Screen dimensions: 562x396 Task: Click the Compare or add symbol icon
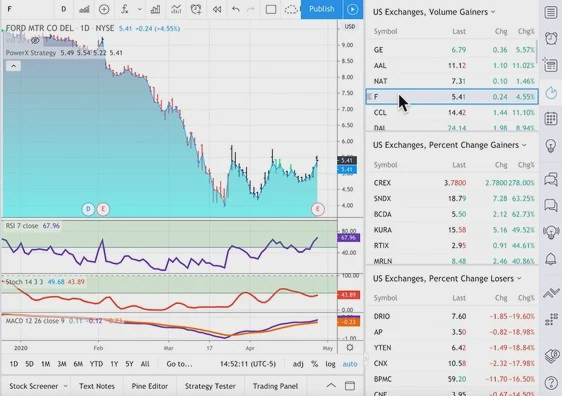tap(104, 9)
